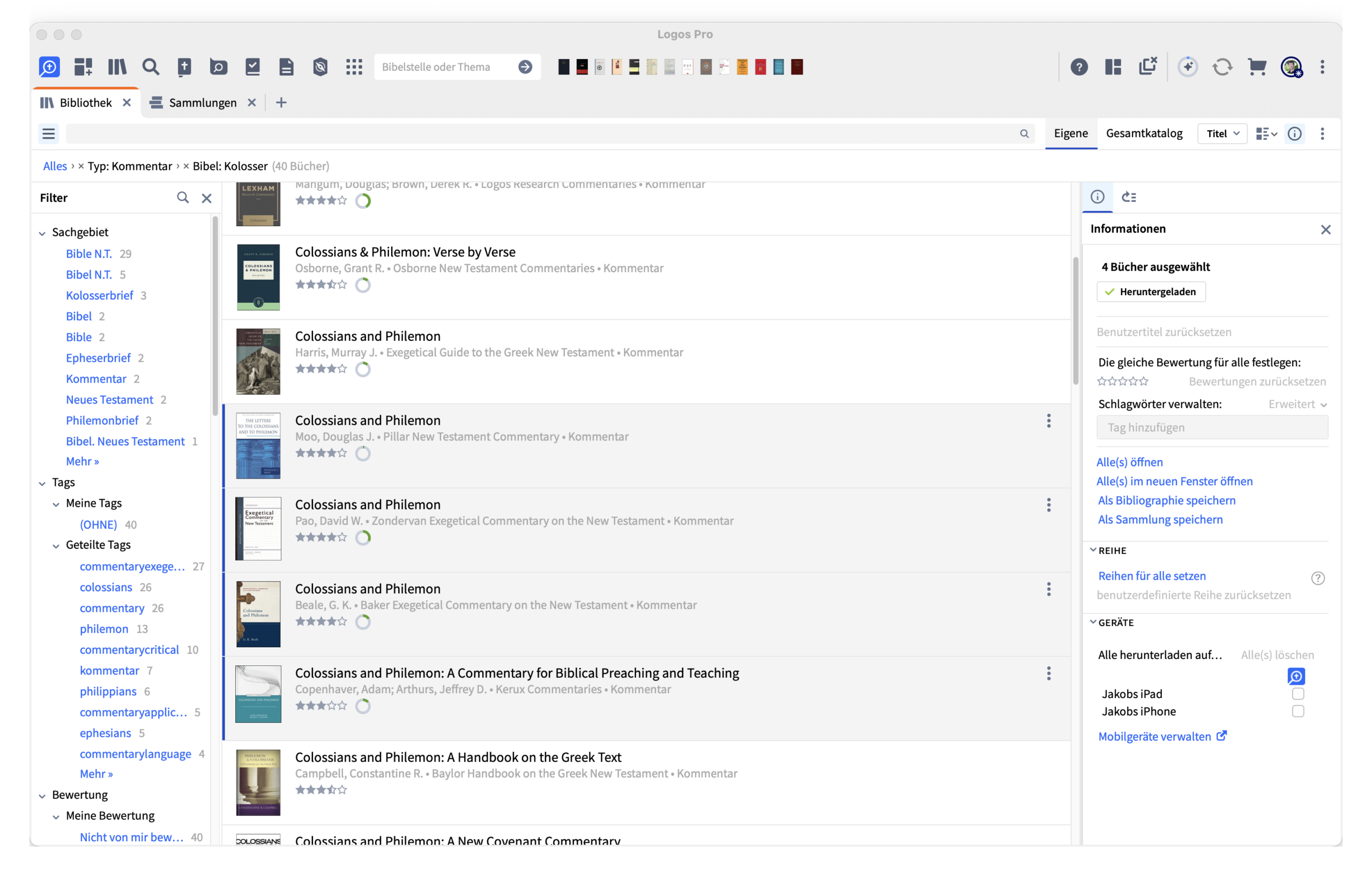This screenshot has height=883, width=1372.
Task: Switch to the Sammlungen tab
Action: point(203,103)
